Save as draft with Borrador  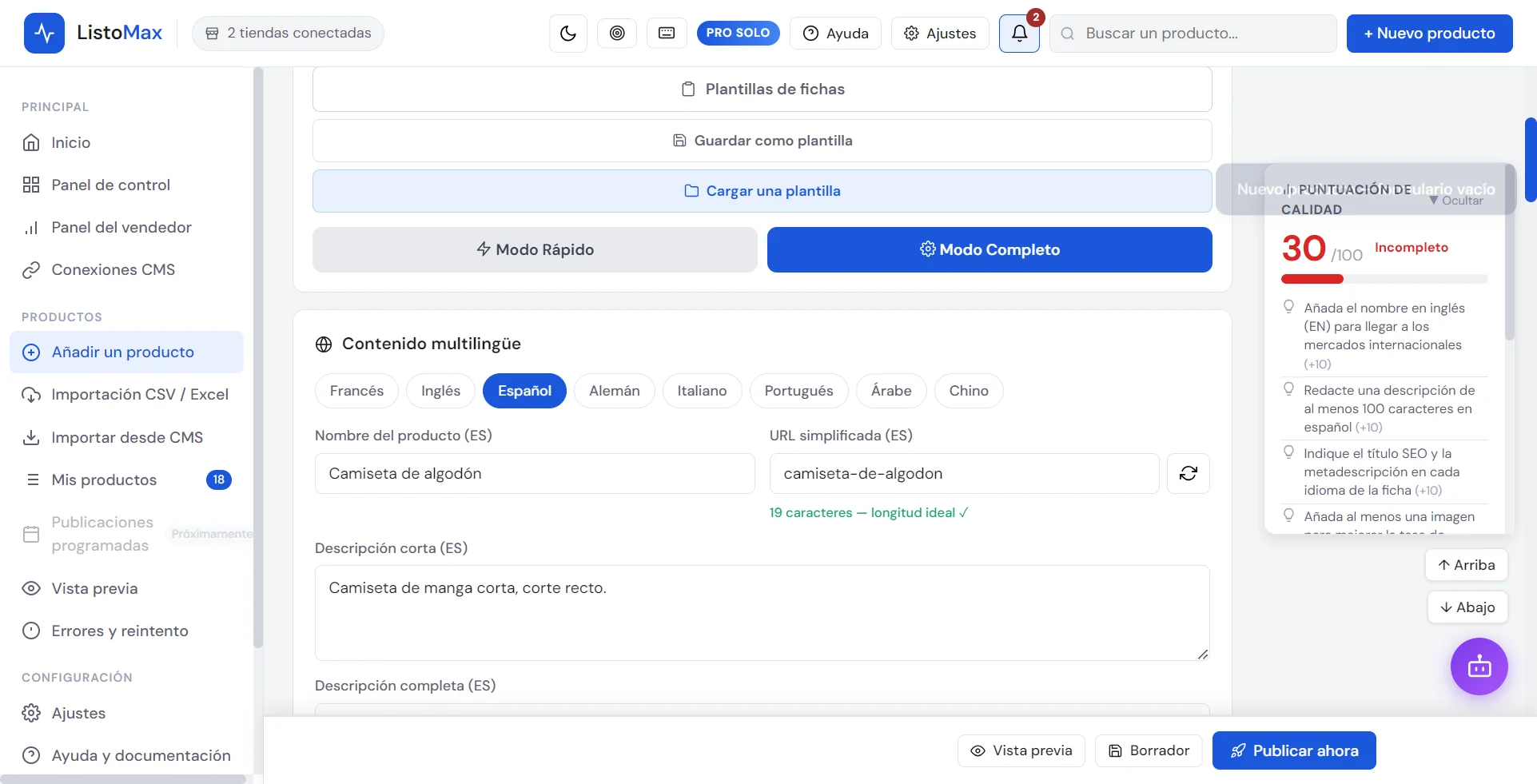1149,750
